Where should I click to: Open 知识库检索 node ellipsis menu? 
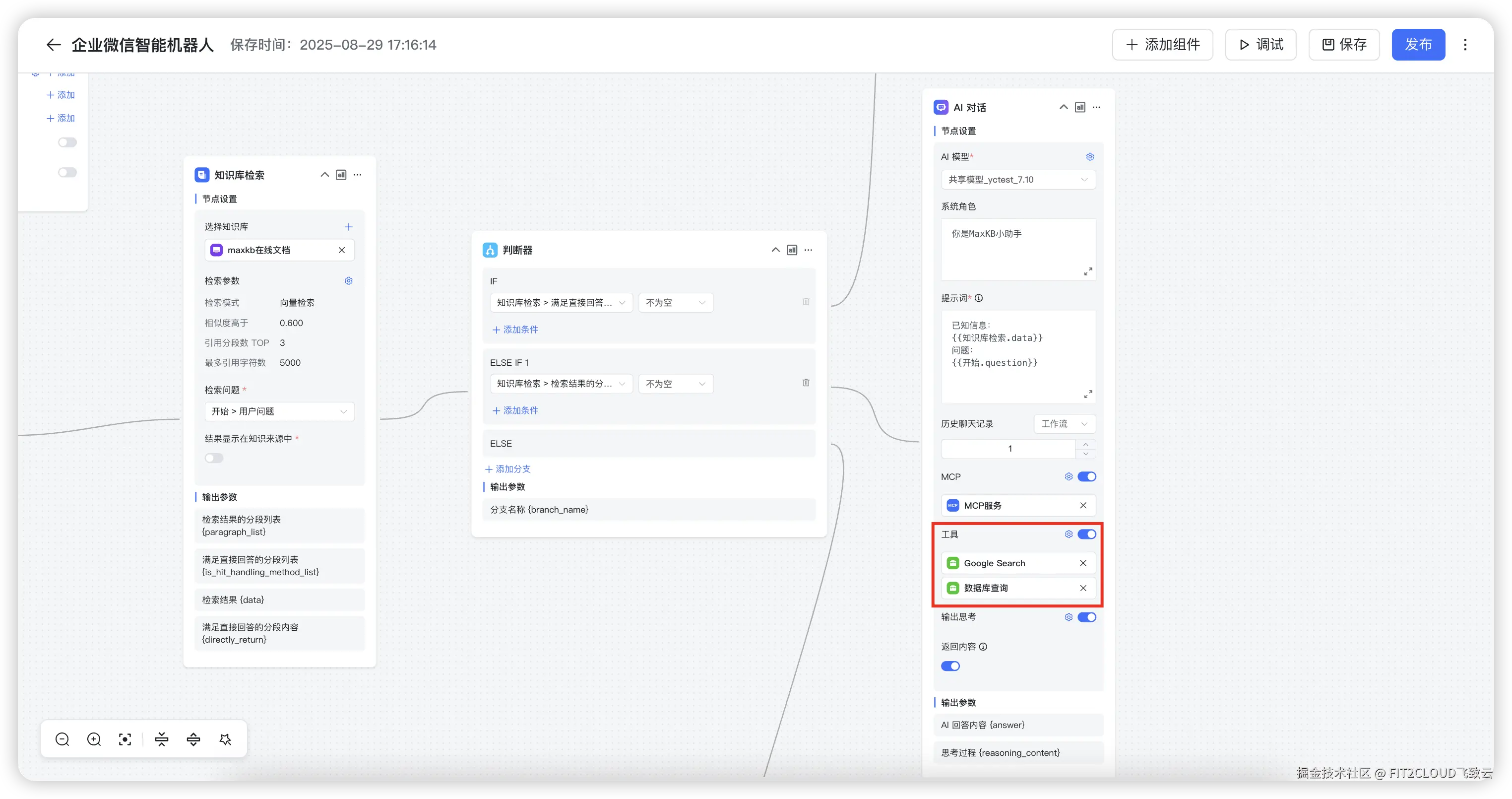pyautogui.click(x=358, y=175)
